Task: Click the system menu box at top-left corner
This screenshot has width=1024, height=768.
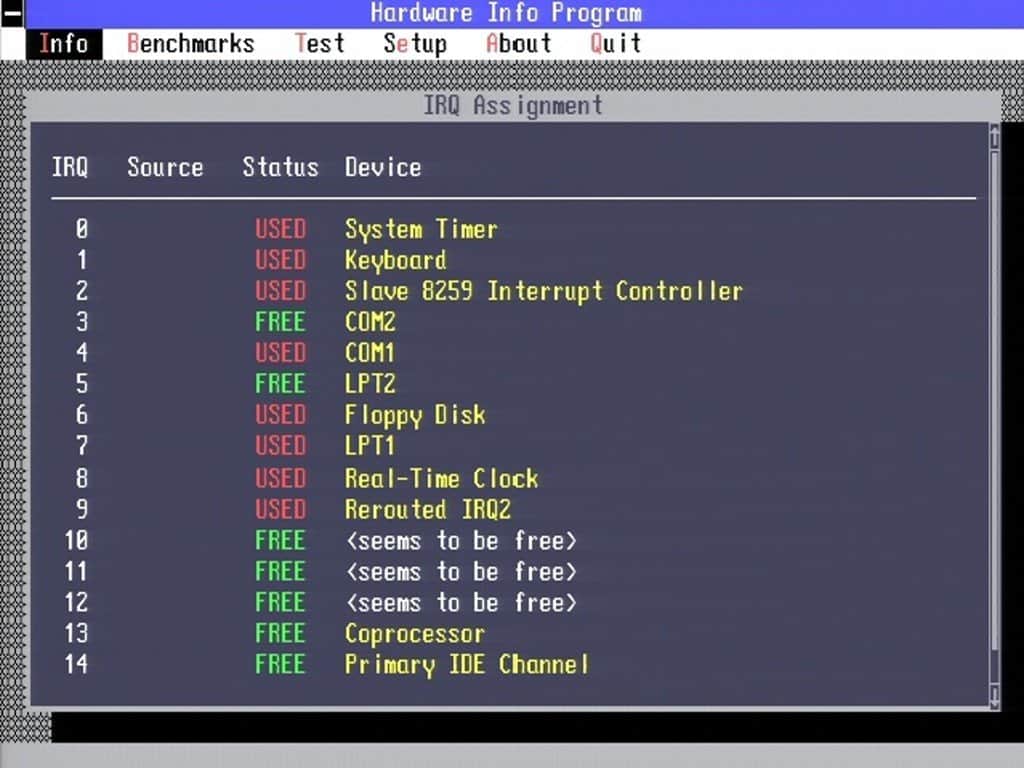Action: (x=12, y=14)
